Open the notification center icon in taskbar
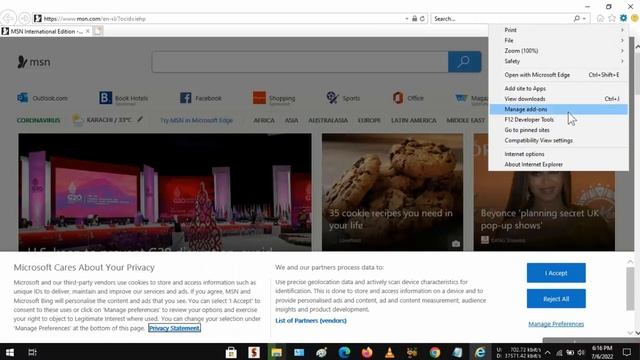This screenshot has width=640, height=360. click(x=627, y=352)
